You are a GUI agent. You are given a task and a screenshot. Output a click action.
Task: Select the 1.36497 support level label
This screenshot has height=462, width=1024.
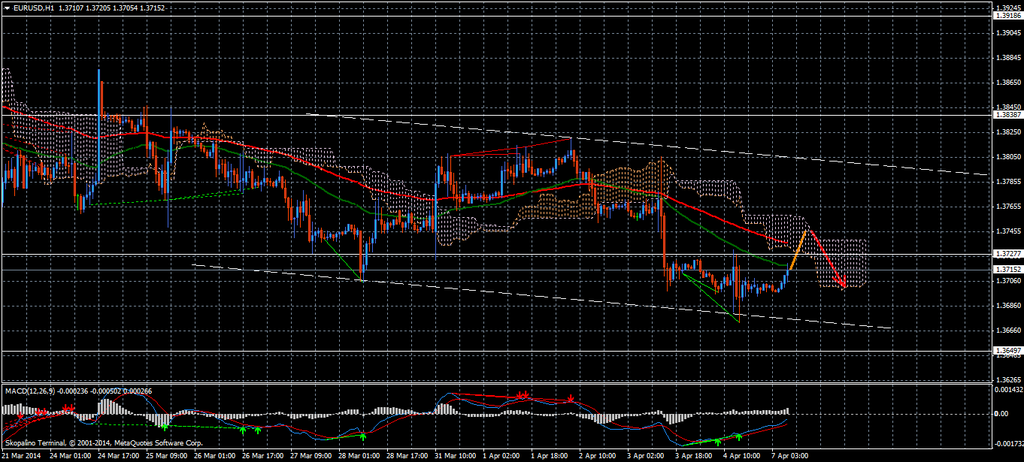1007,351
